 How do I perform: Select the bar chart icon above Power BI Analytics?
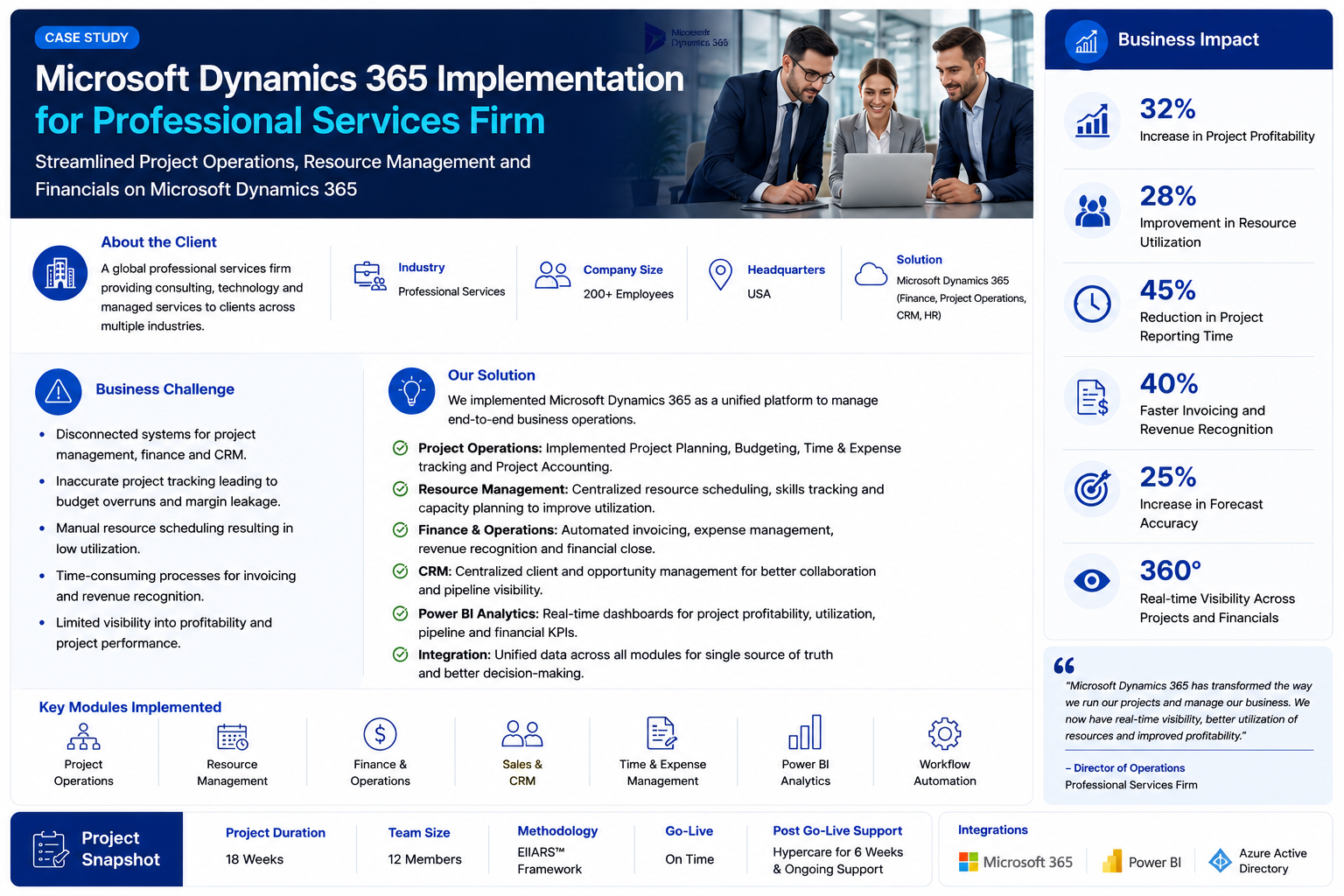click(805, 732)
